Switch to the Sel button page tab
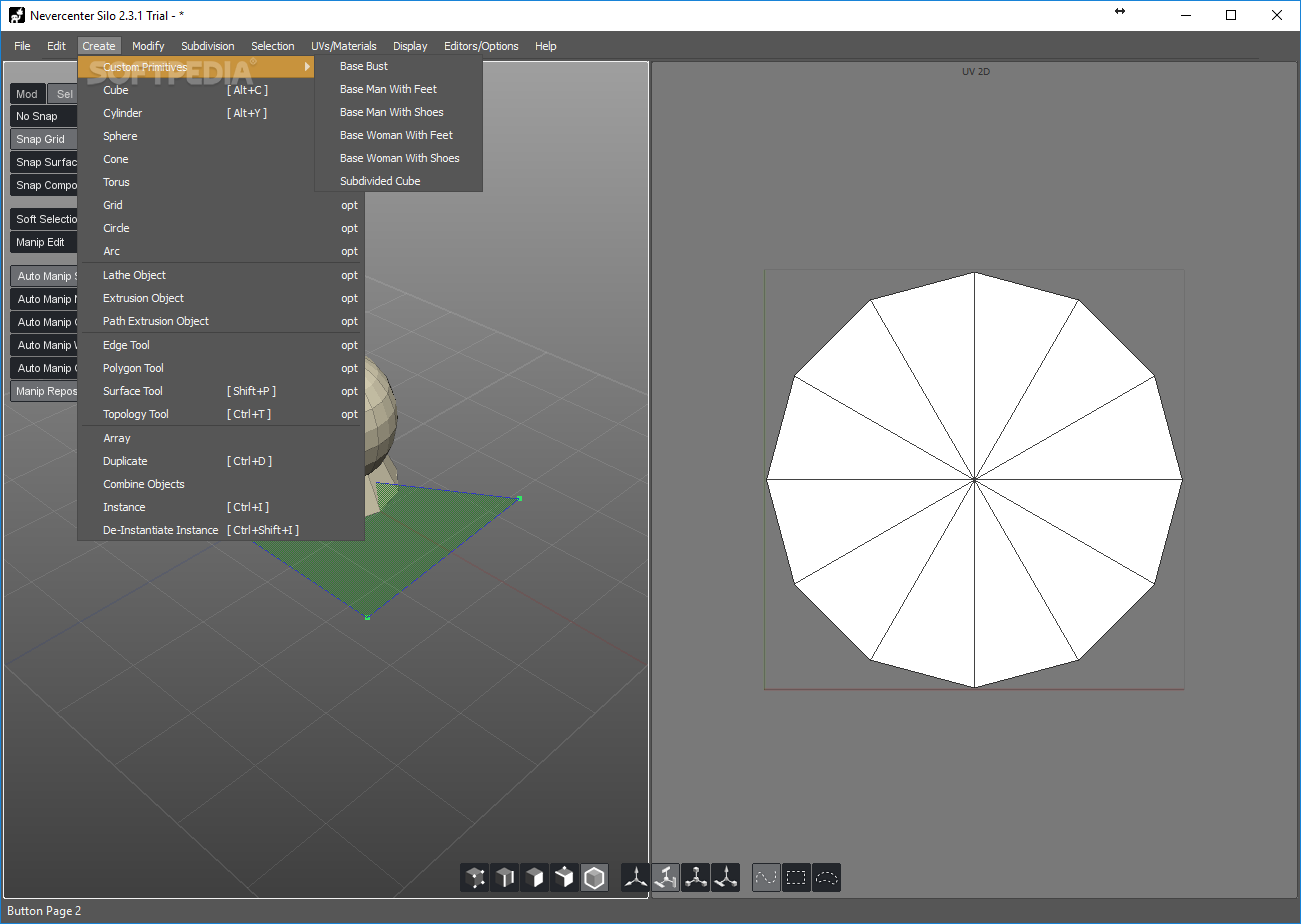1301x924 pixels. tap(63, 94)
